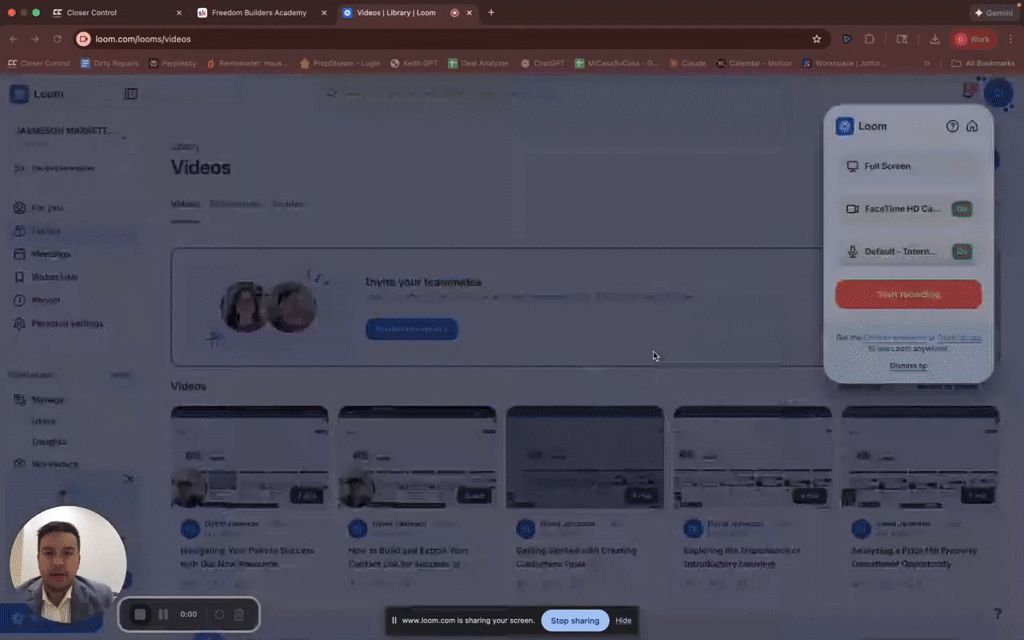The height and width of the screenshot is (640, 1024).
Task: Open Deal Analyzer bookmark
Action: [x=478, y=63]
